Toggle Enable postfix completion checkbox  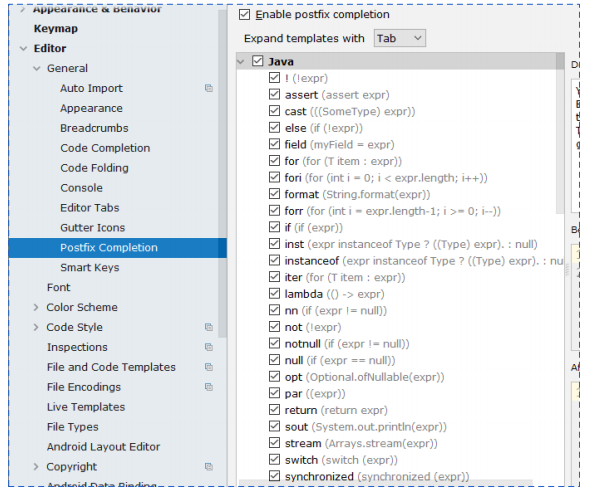244,14
